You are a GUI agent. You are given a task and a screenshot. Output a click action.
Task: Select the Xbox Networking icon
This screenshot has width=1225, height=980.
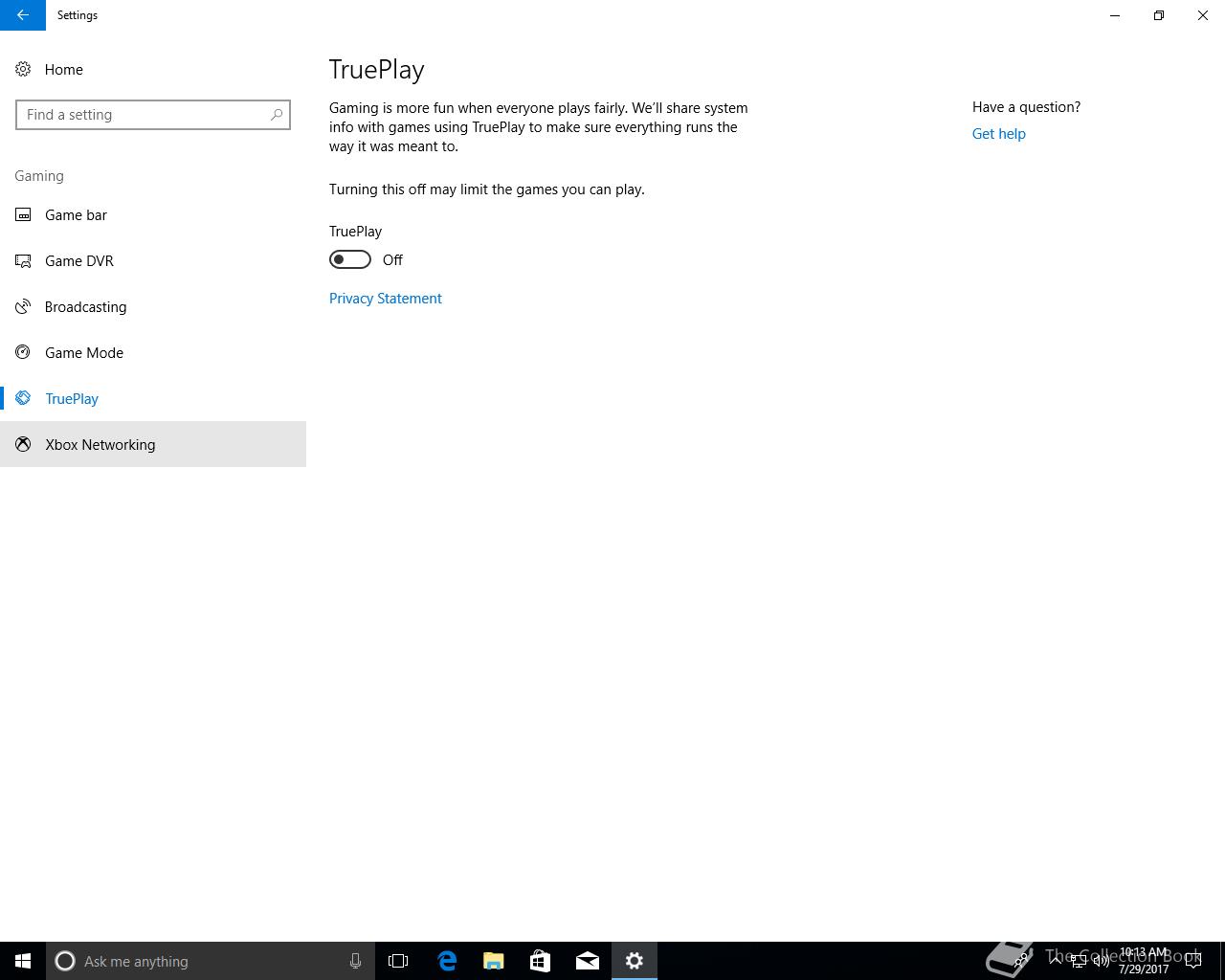(x=23, y=445)
